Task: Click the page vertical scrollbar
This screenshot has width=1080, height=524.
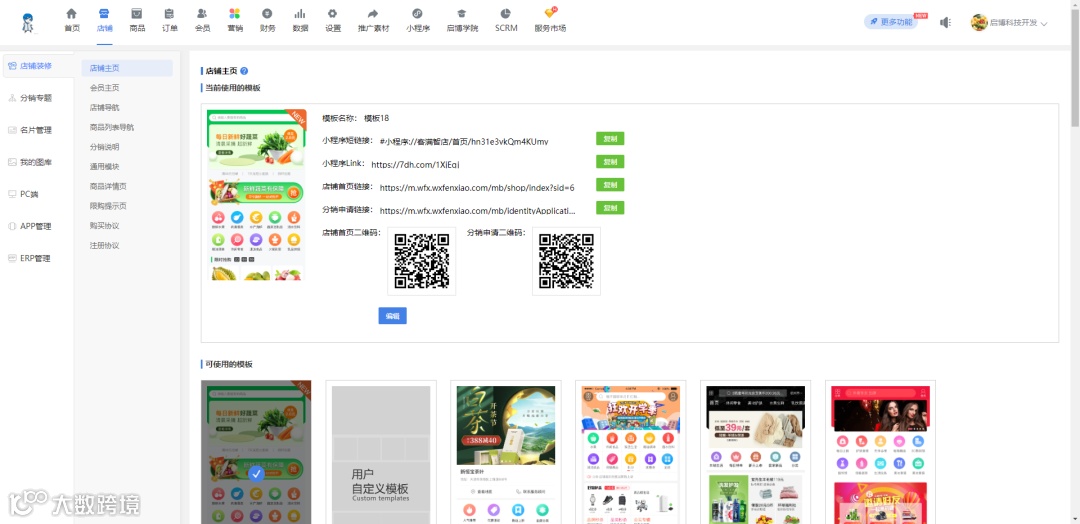Action: point(1075,69)
